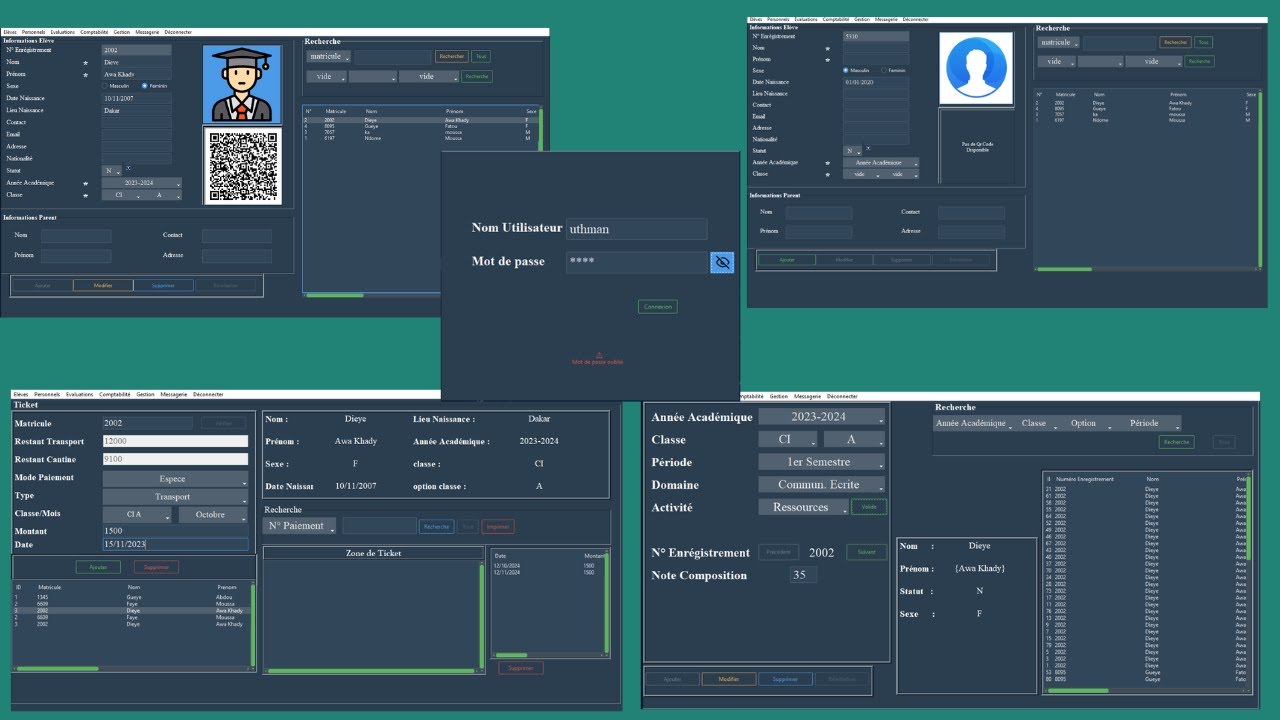Click the red Imprimer button
This screenshot has width=1280, height=720.
click(x=497, y=526)
